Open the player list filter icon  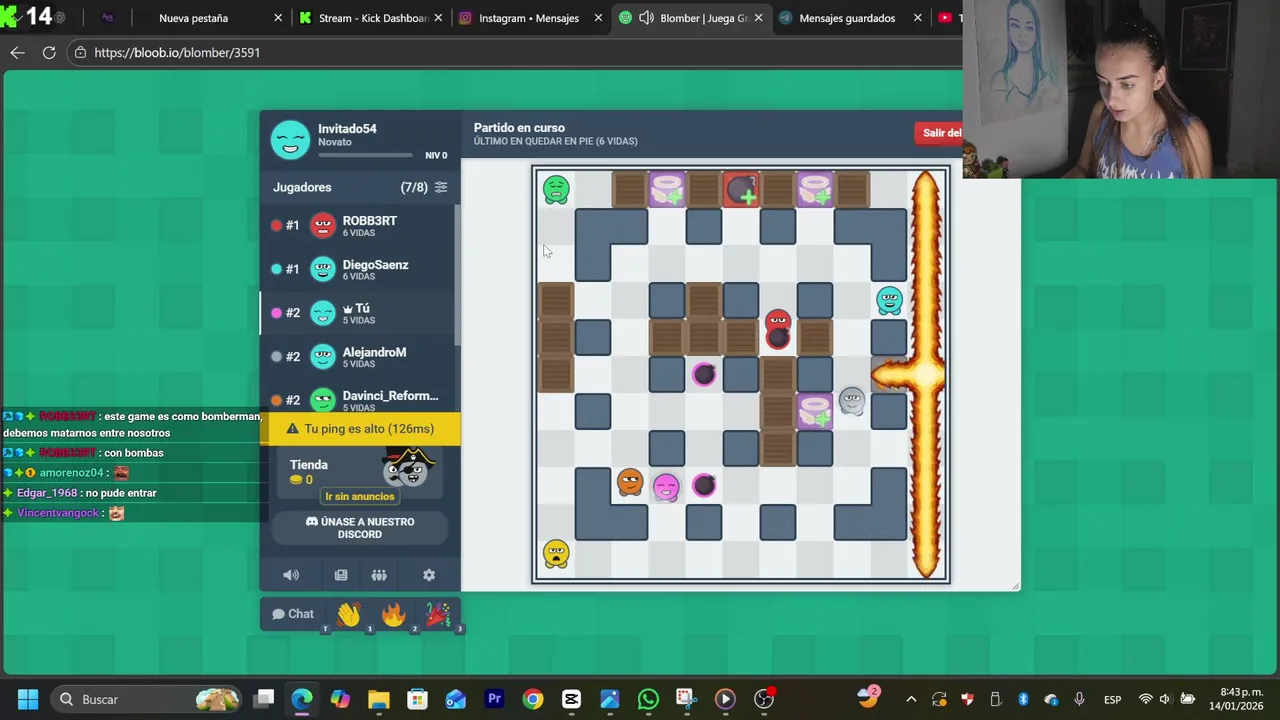441,187
